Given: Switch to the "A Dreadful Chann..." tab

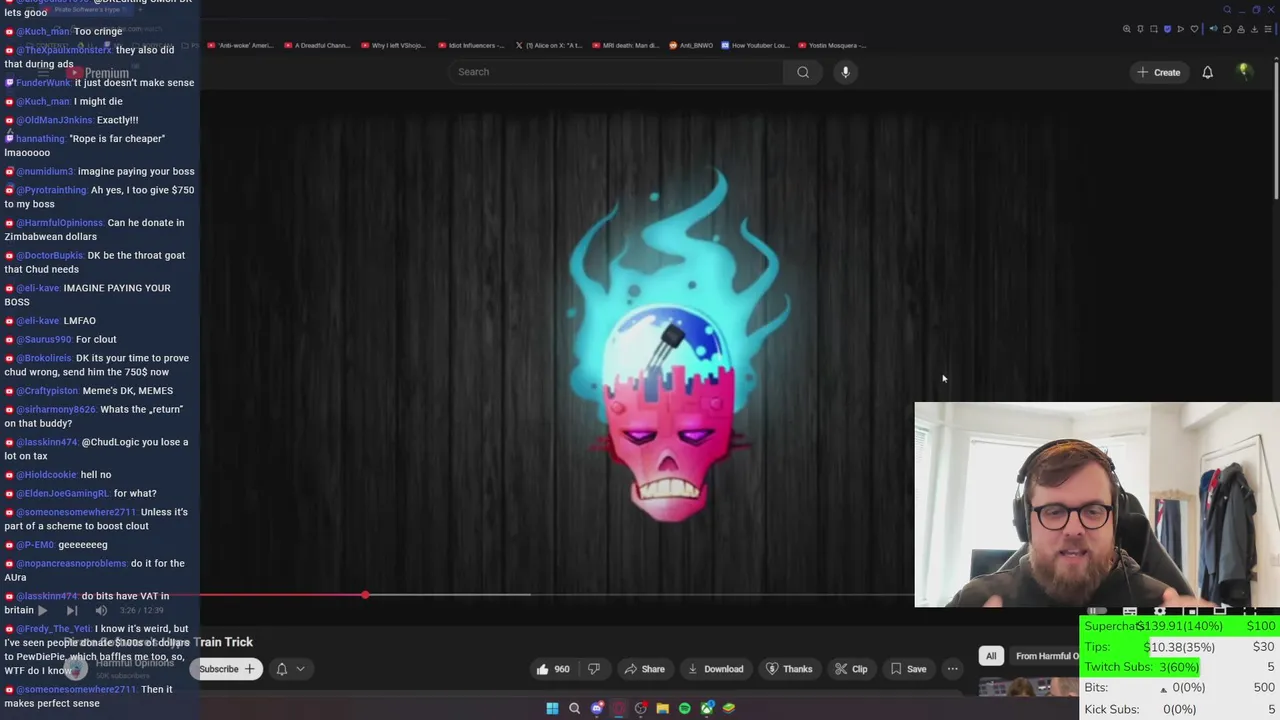Looking at the screenshot, I should pyautogui.click(x=316, y=45).
